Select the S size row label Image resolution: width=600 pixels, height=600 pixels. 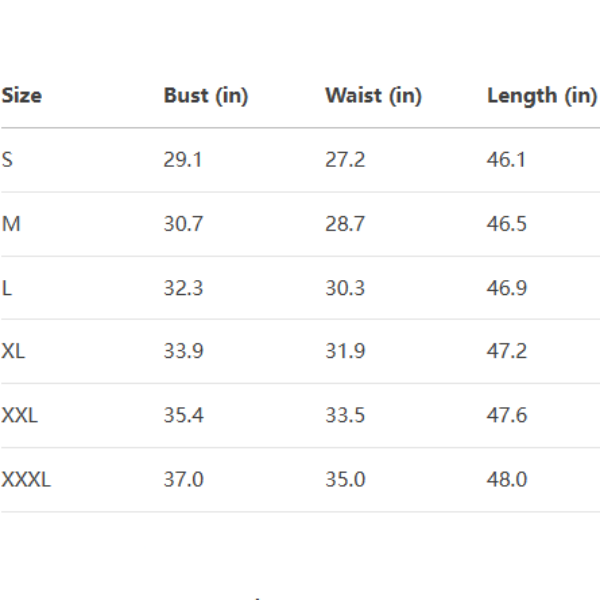[8, 160]
